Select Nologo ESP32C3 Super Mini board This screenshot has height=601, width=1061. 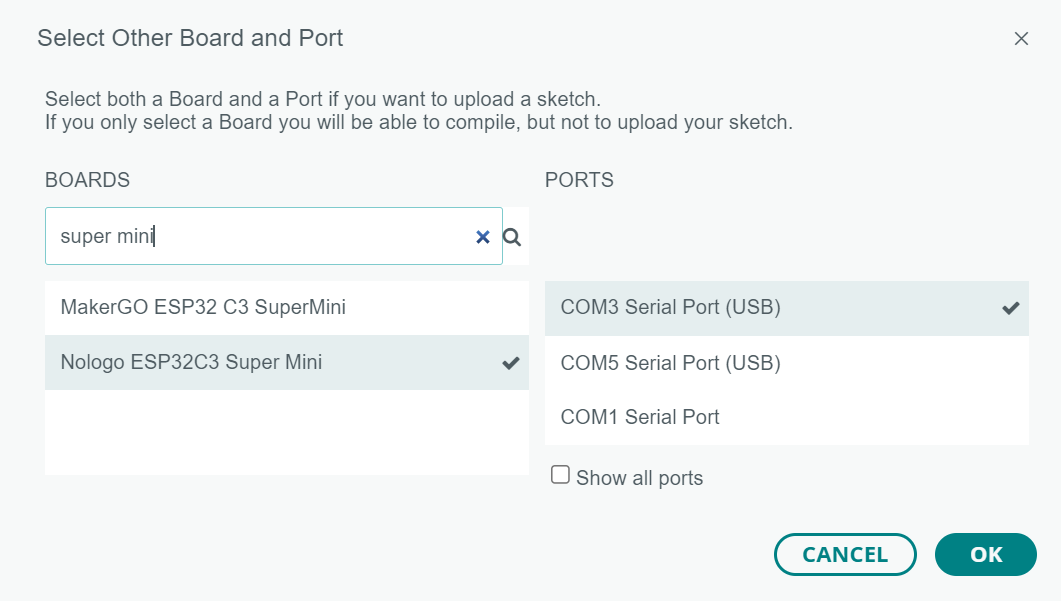pyautogui.click(x=192, y=362)
